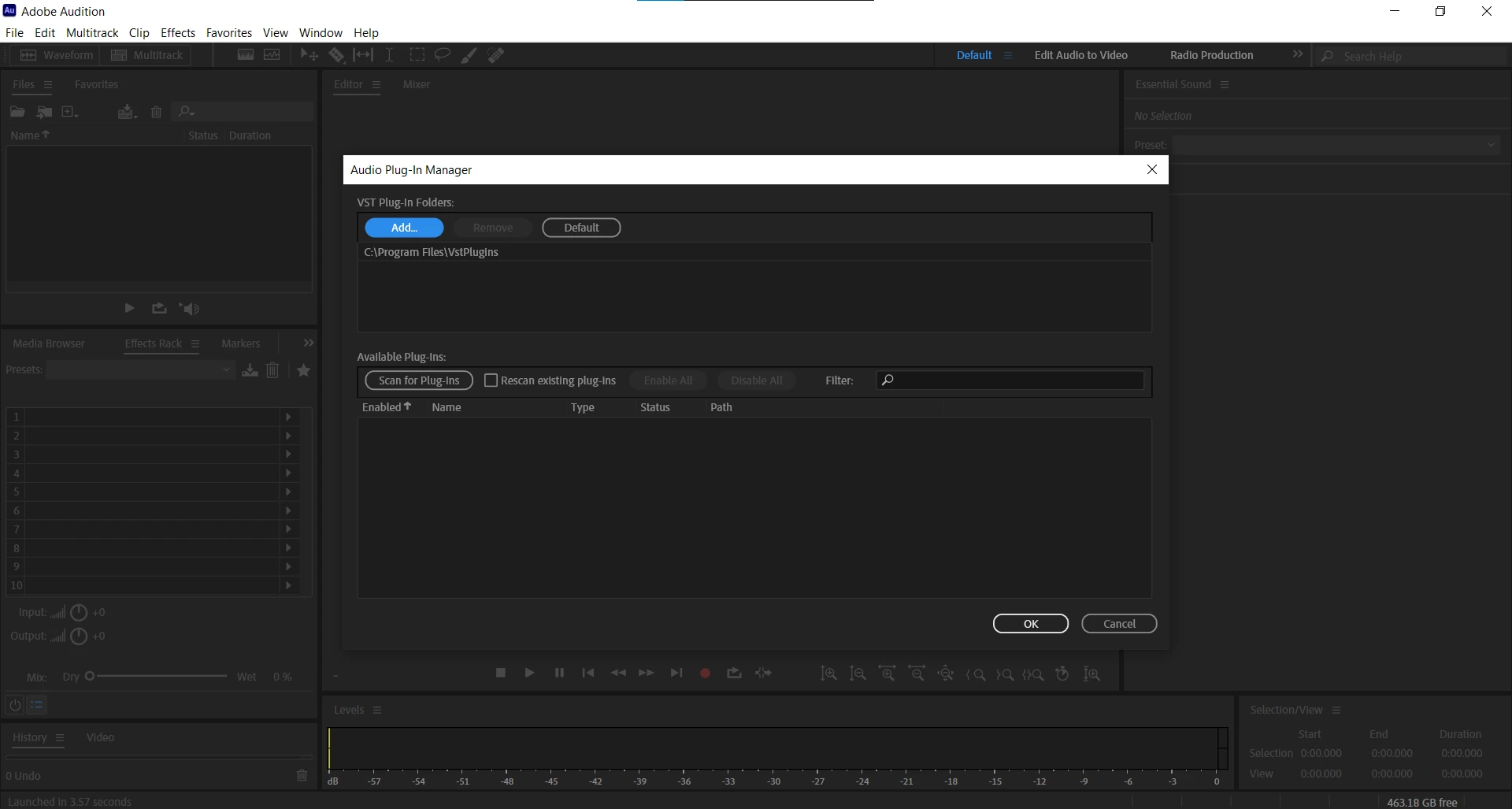
Task: Open the View menu
Action: pyautogui.click(x=276, y=33)
